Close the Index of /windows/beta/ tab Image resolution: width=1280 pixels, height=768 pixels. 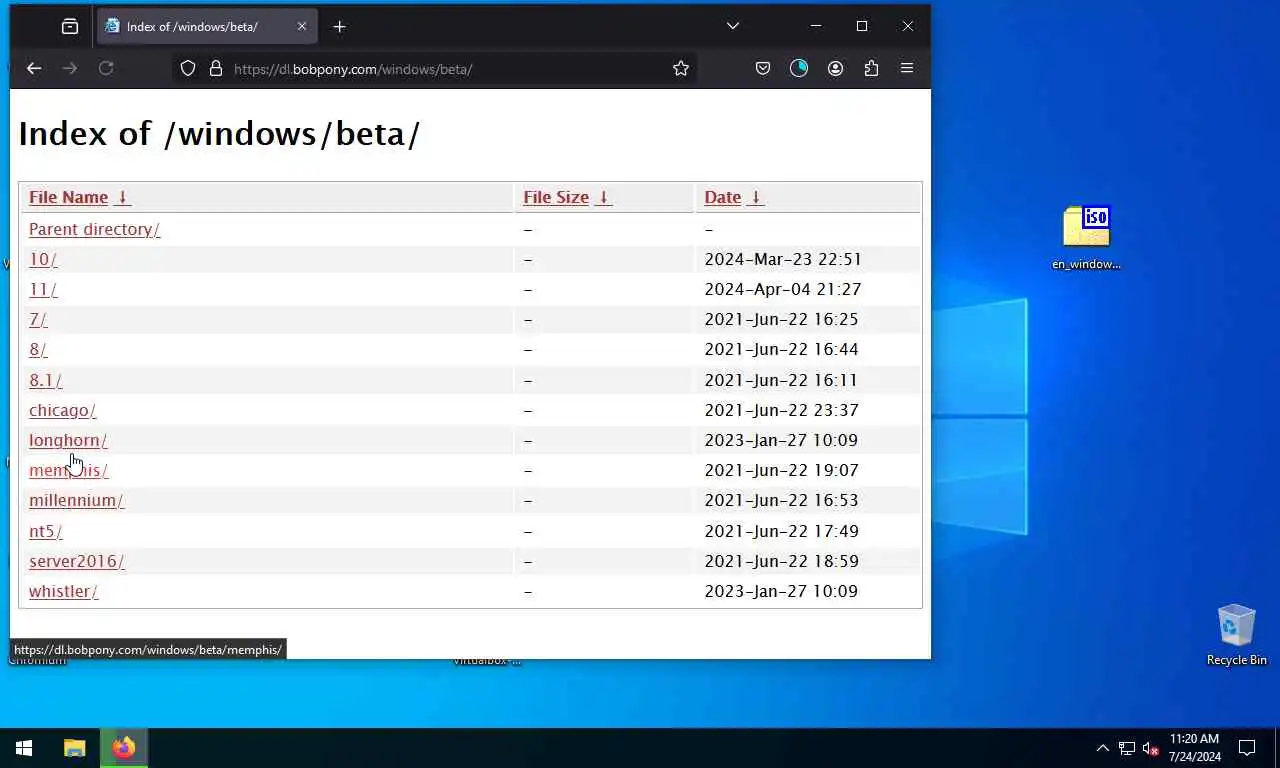coord(302,26)
